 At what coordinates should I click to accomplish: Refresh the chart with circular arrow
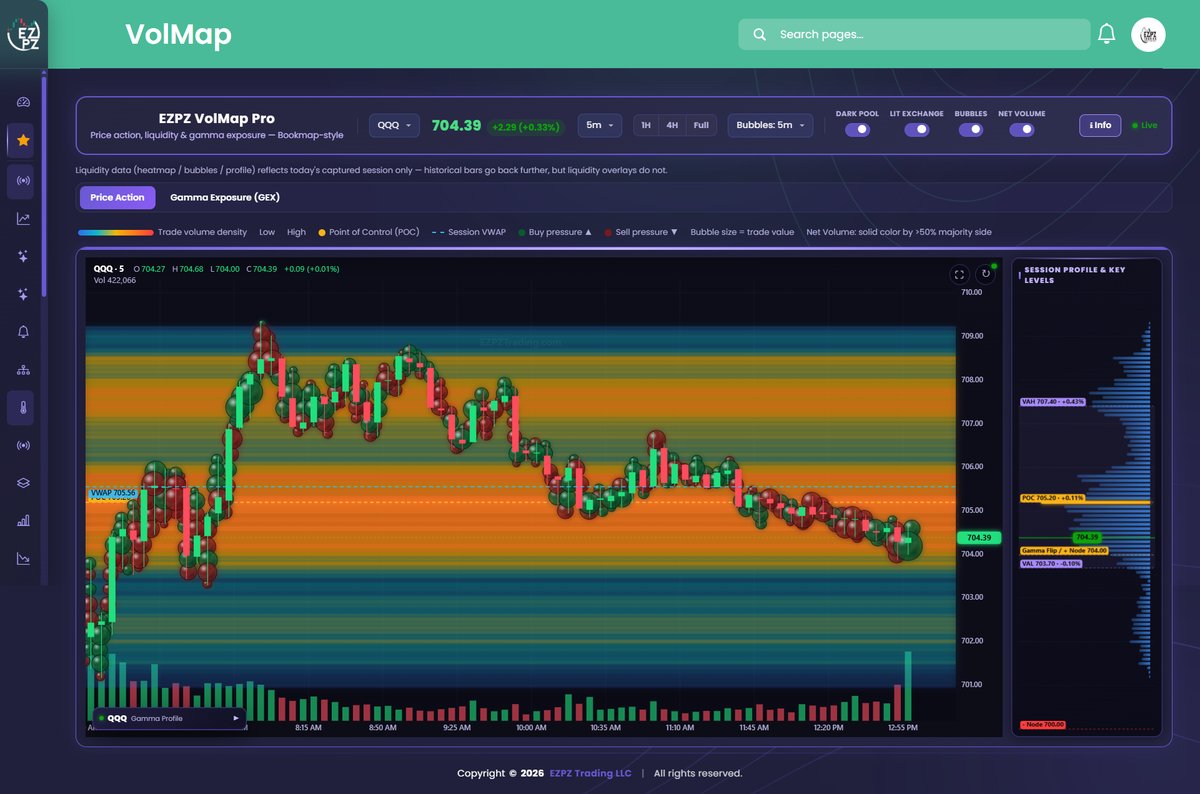[x=986, y=274]
